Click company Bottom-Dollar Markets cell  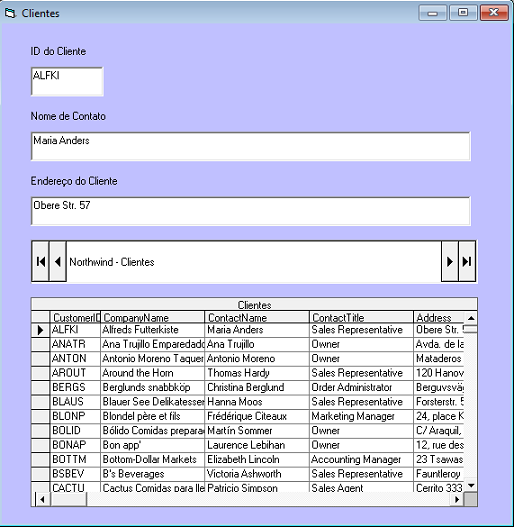[x=152, y=459]
